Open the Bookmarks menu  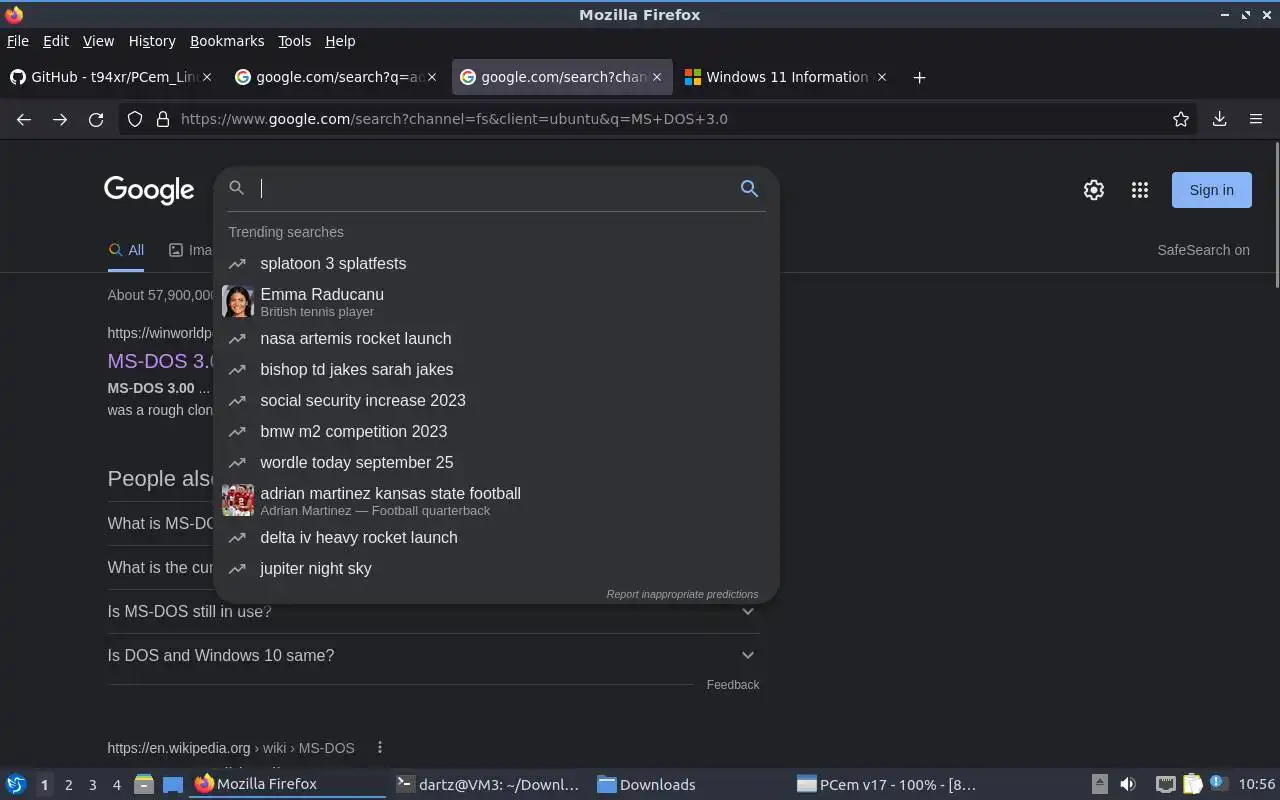point(227,41)
